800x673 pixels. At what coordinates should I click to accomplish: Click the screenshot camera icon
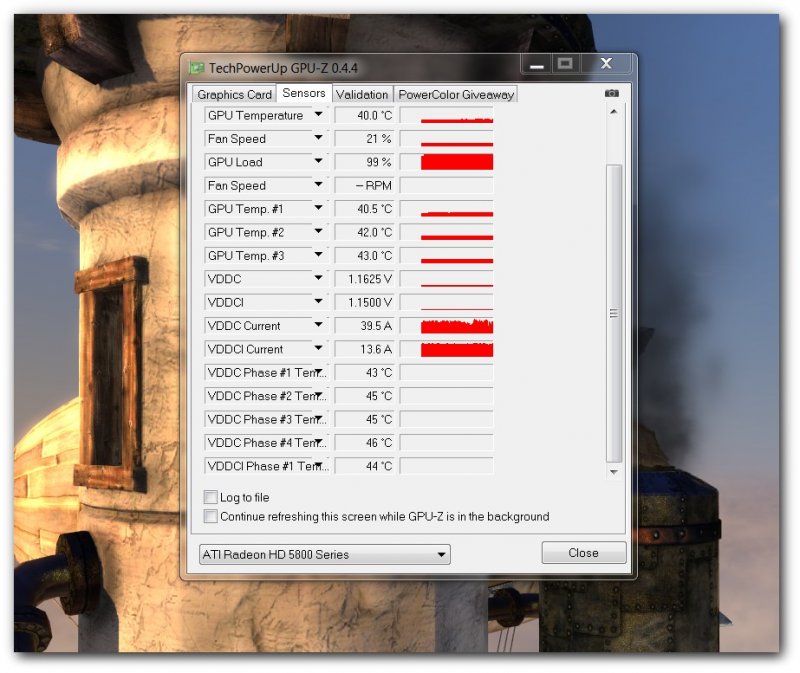pos(611,93)
